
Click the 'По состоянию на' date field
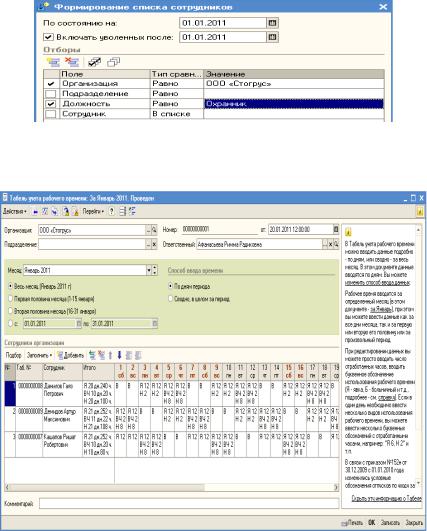pos(223,23)
